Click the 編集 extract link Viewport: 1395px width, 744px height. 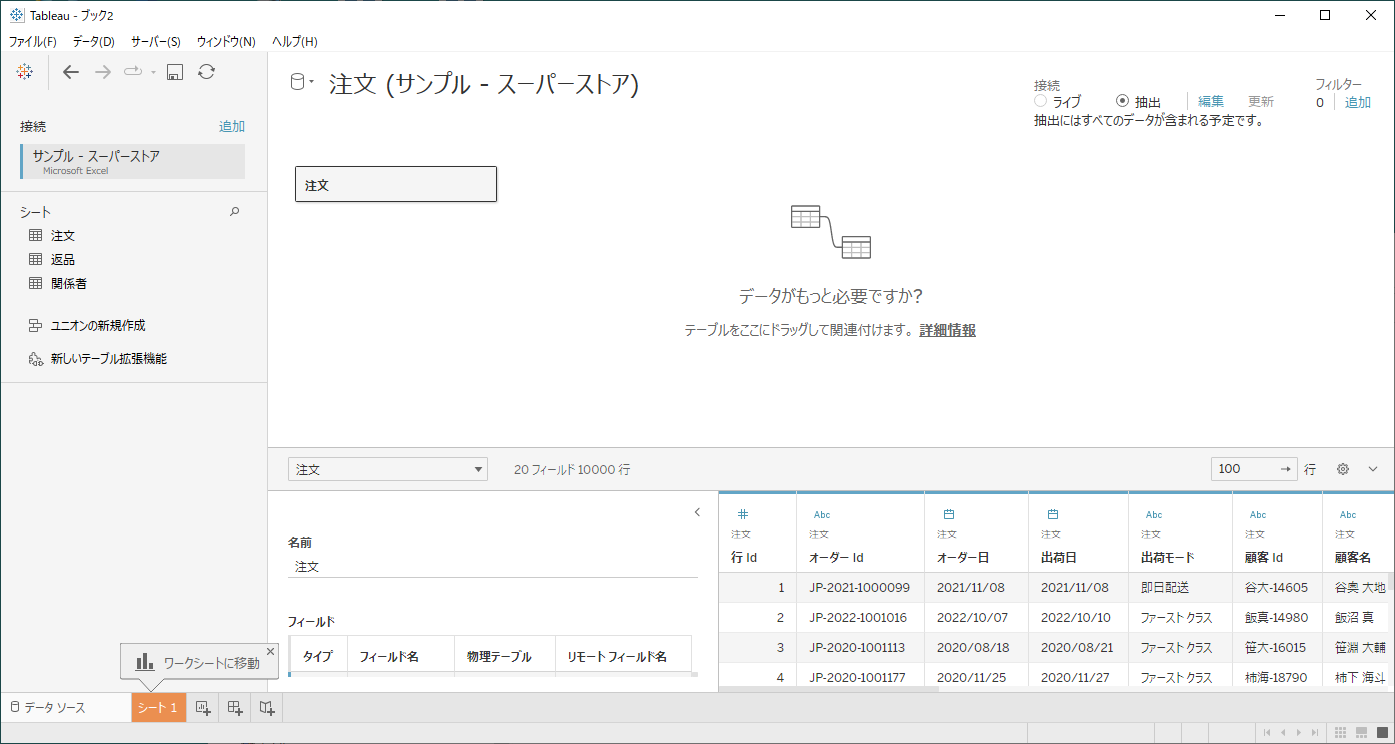tap(1211, 101)
